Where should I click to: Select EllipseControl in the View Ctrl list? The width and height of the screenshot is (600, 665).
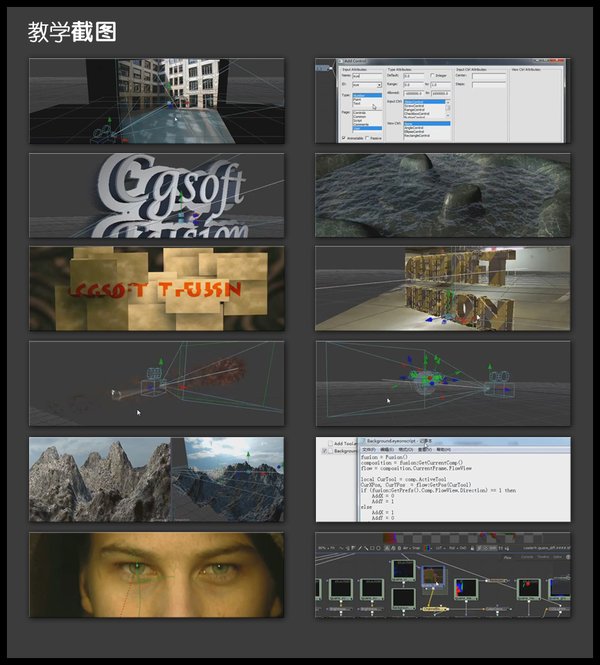(x=427, y=131)
